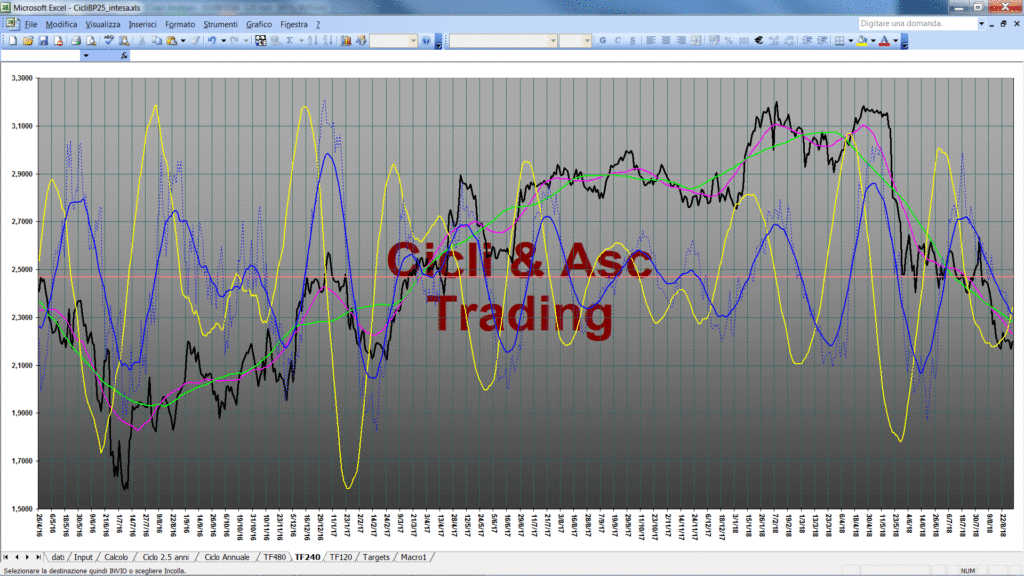Click the Copy icon
The image size is (1024, 576).
(157, 40)
